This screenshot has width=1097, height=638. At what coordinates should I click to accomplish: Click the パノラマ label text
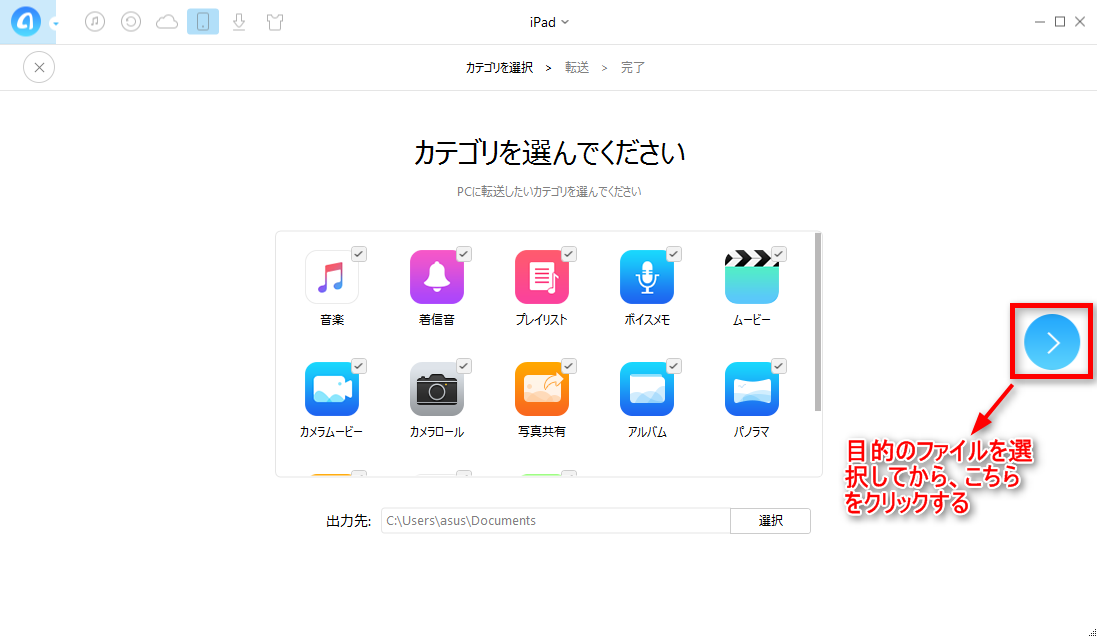[x=751, y=432]
